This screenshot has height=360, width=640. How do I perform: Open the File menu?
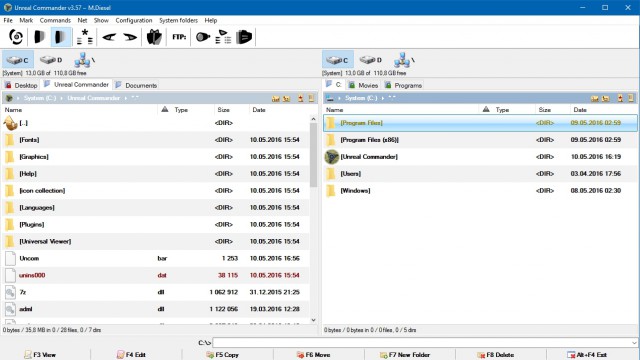coord(8,20)
